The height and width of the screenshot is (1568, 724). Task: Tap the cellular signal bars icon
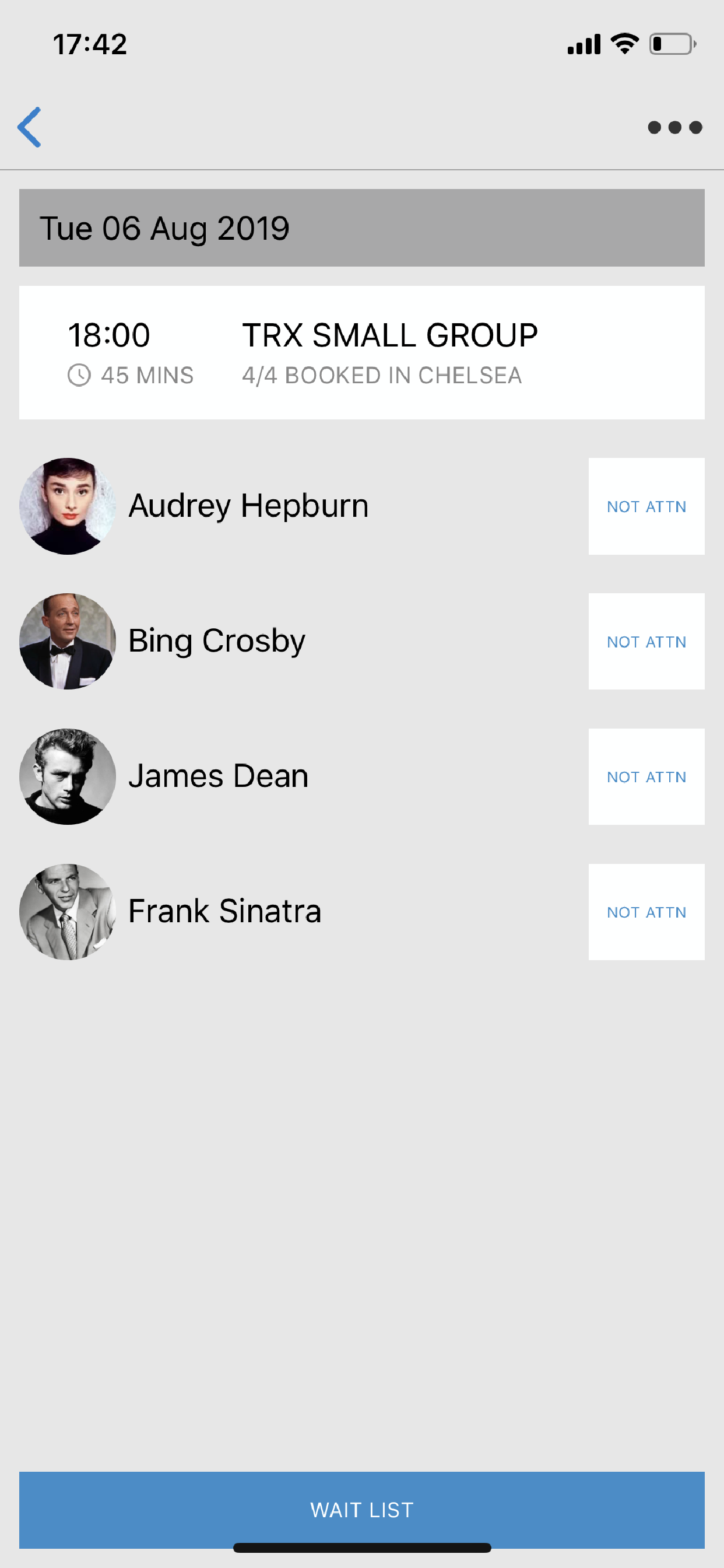pyautogui.click(x=584, y=44)
